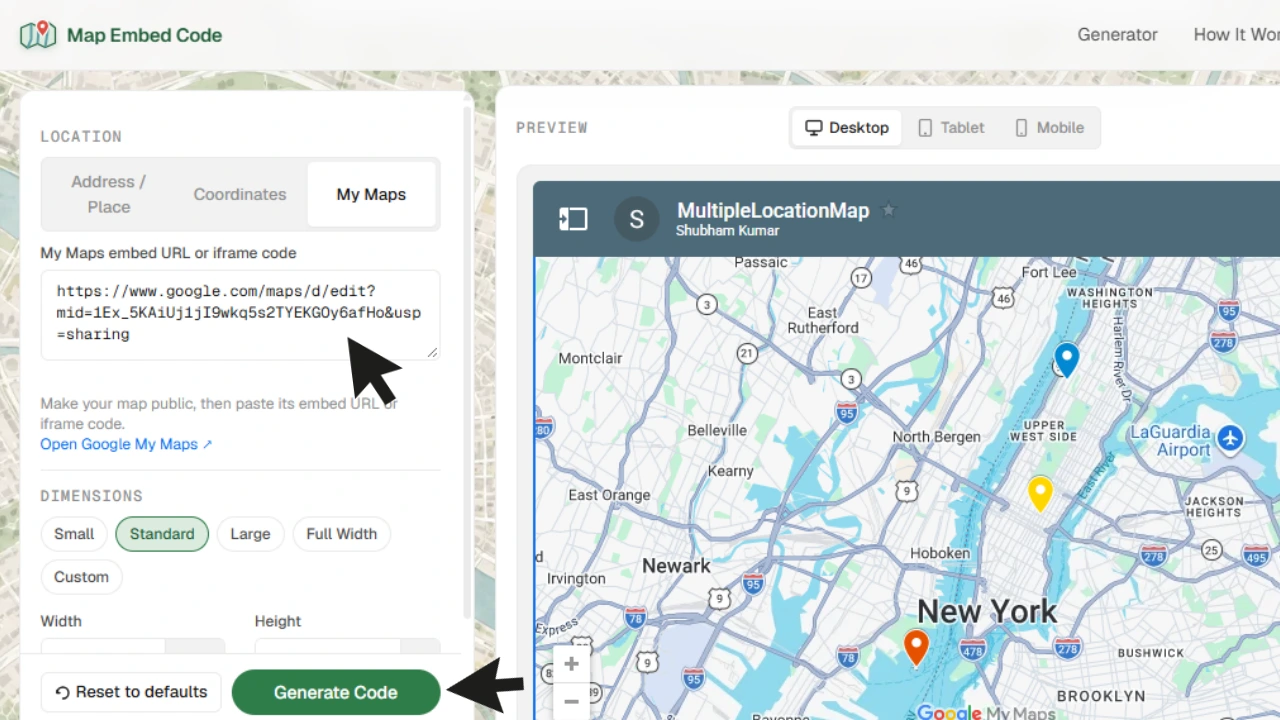This screenshot has width=1280, height=720.
Task: Switch to the Coordinates tab
Action: click(x=240, y=194)
